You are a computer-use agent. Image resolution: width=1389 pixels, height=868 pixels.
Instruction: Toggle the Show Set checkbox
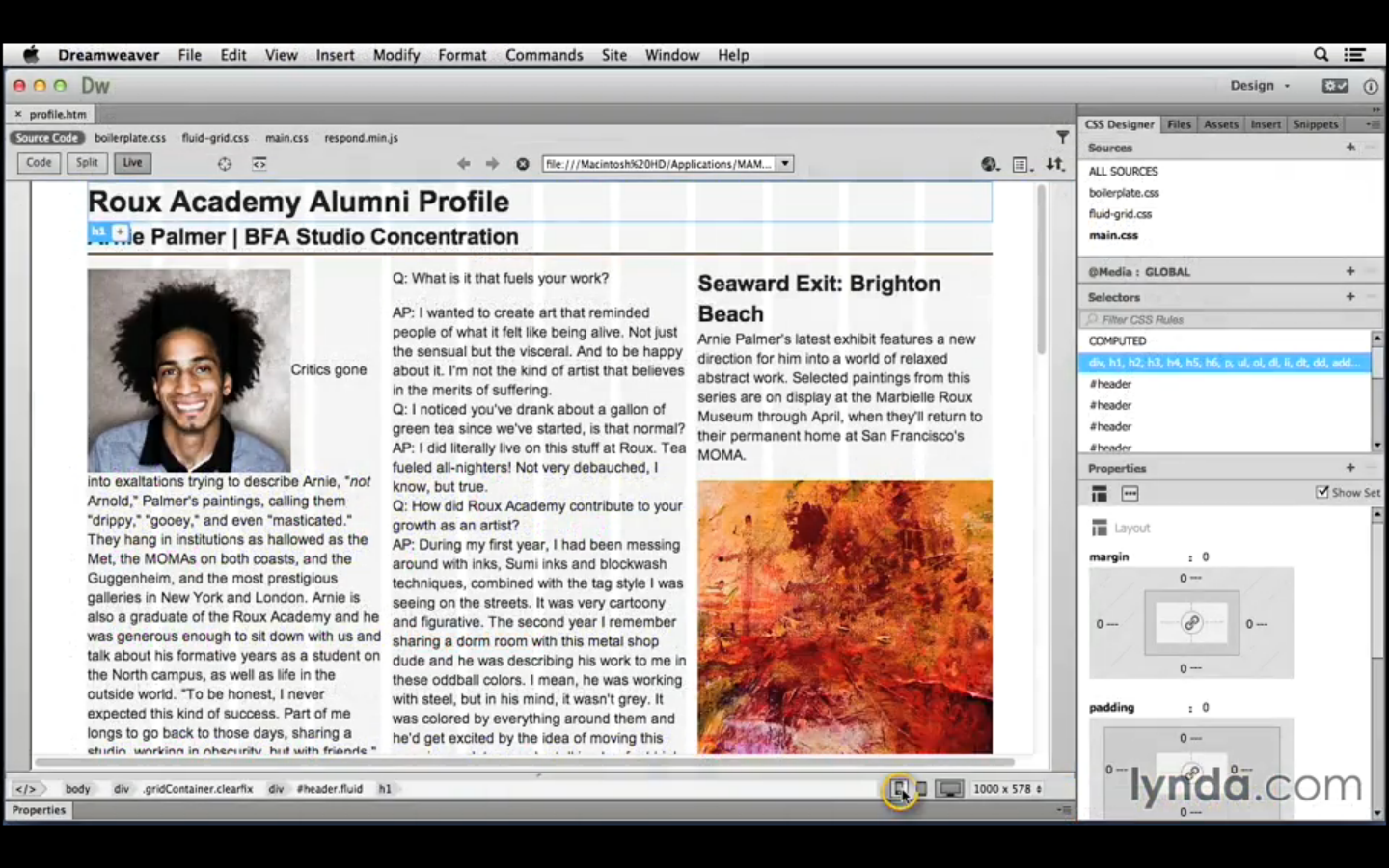coord(1322,492)
